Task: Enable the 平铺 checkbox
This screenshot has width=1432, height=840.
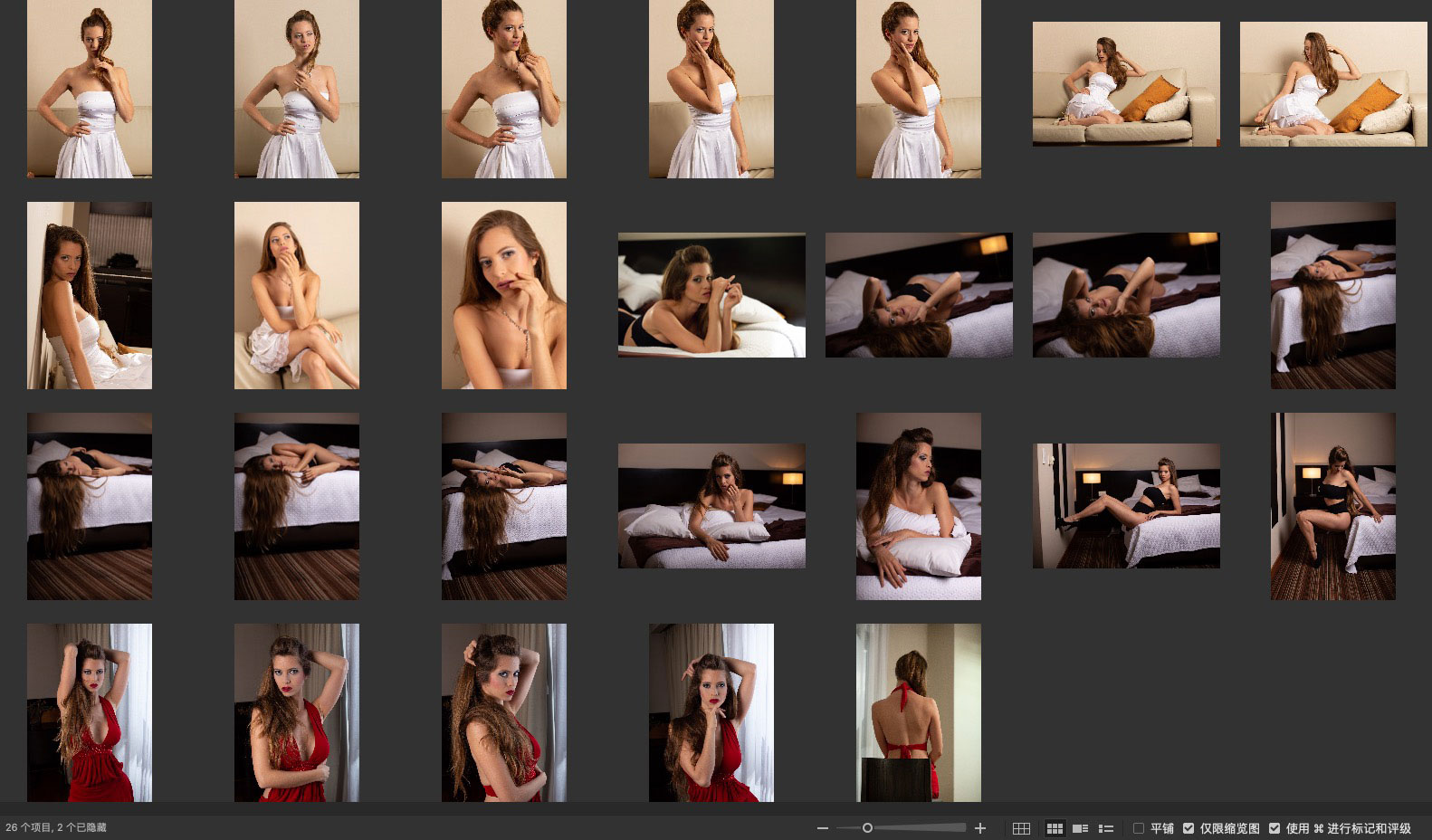Action: [1139, 828]
